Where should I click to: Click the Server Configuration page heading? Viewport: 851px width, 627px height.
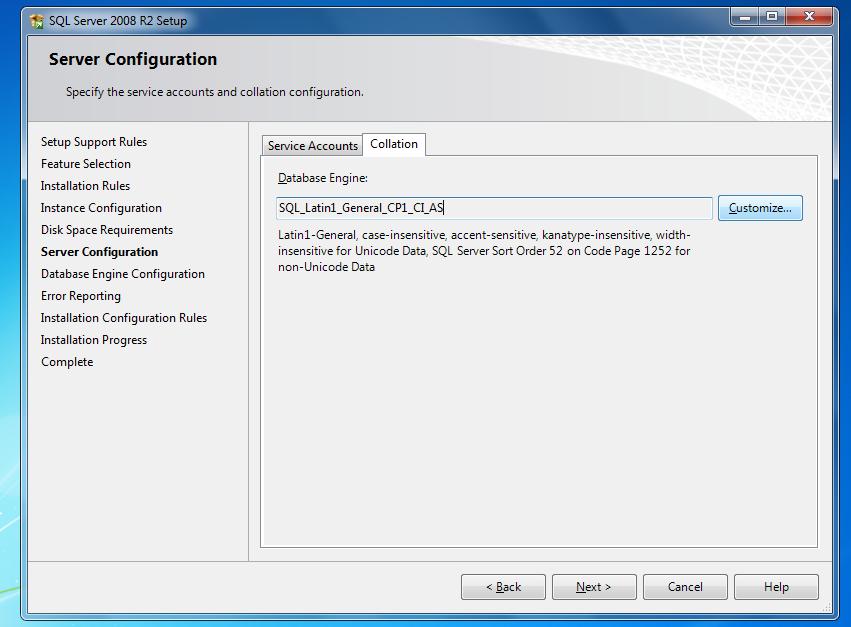tap(133, 59)
